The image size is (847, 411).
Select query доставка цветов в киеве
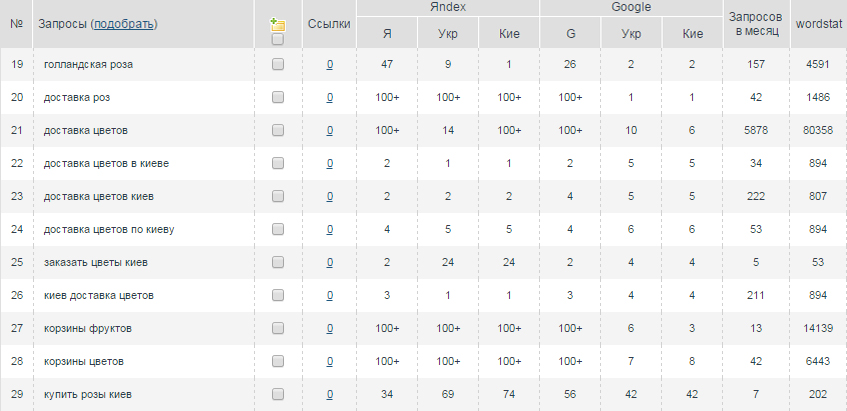click(x=106, y=163)
